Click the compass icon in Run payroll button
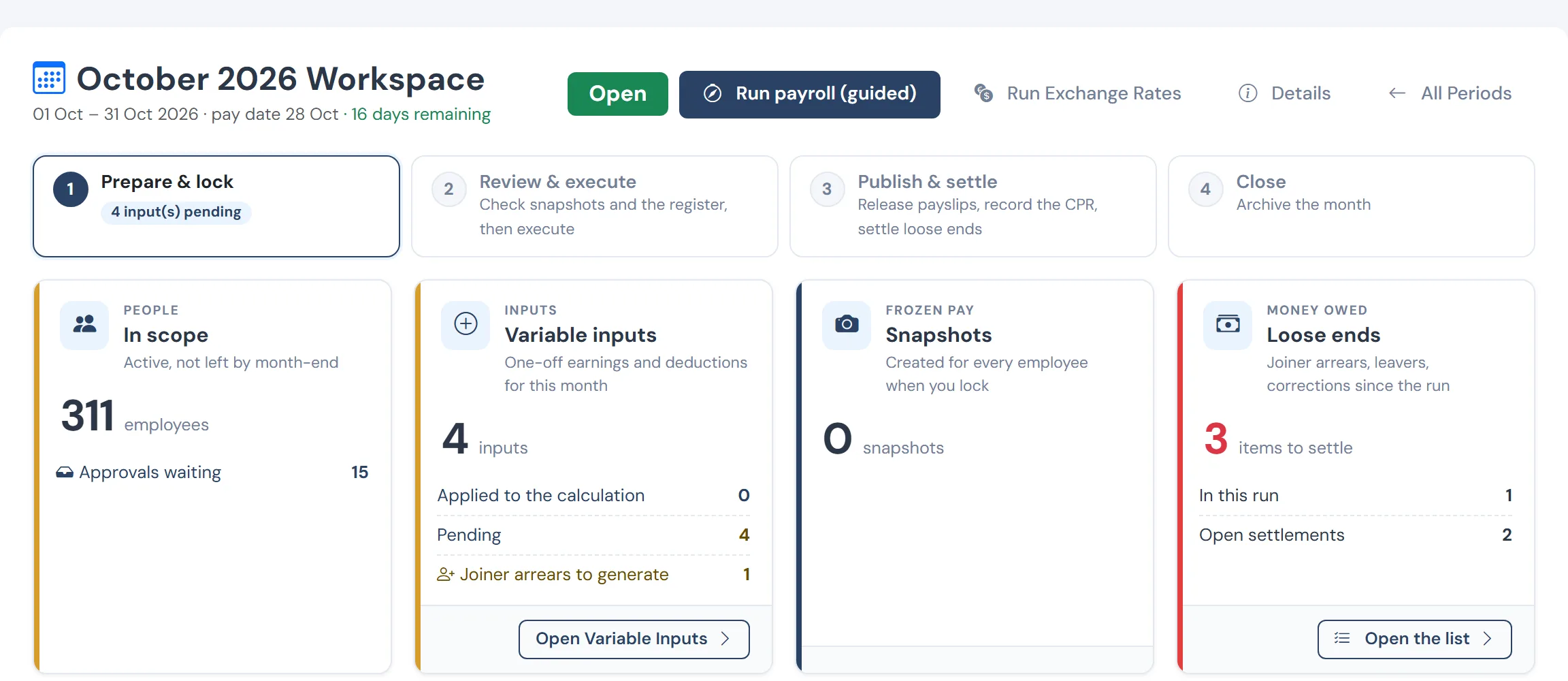 pos(712,93)
